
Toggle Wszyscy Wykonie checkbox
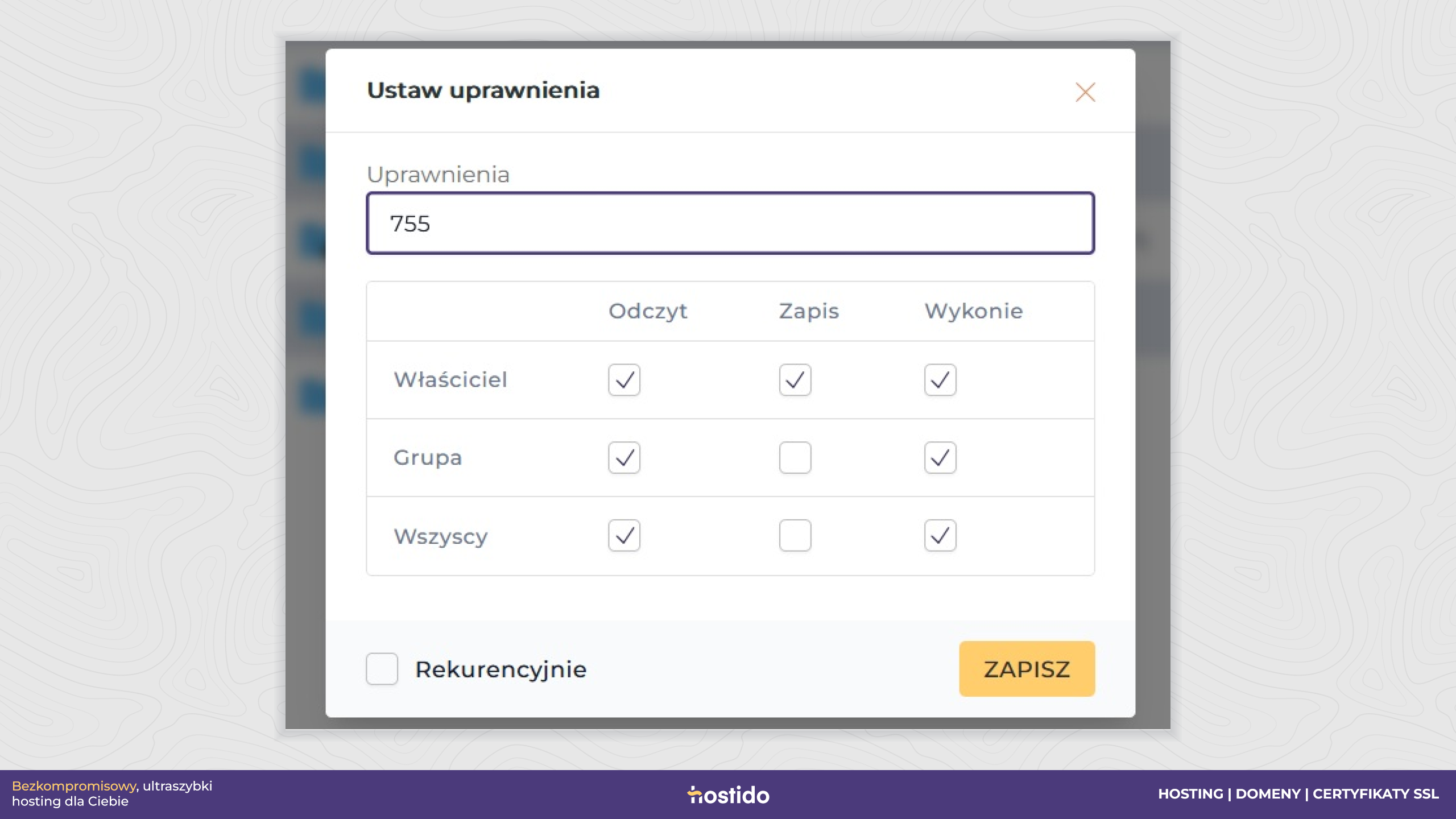coord(940,535)
